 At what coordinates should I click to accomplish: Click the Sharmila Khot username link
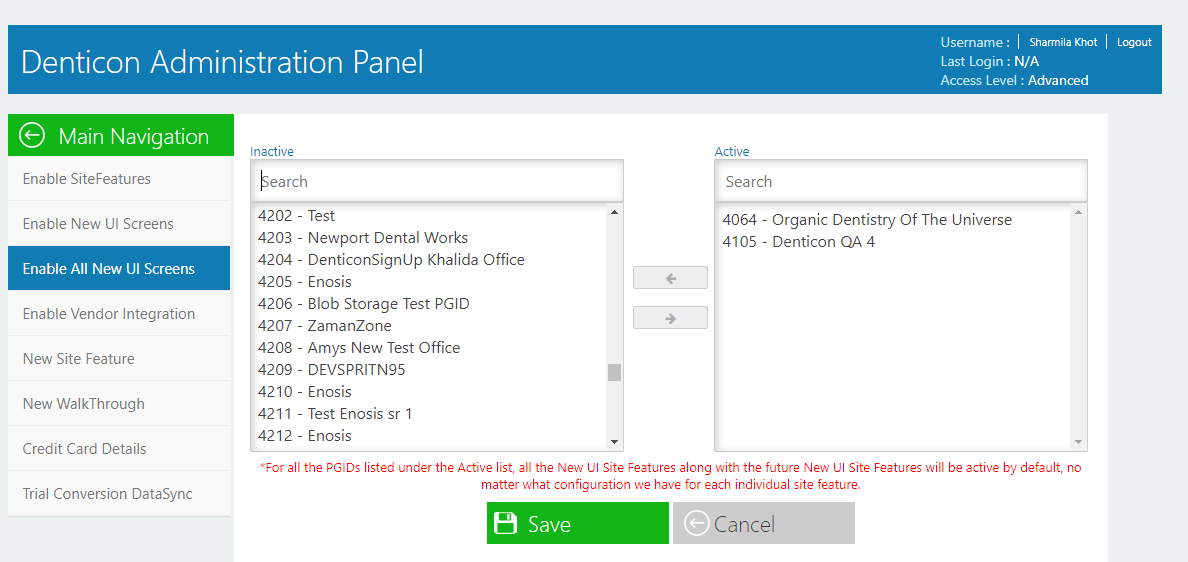(1063, 42)
